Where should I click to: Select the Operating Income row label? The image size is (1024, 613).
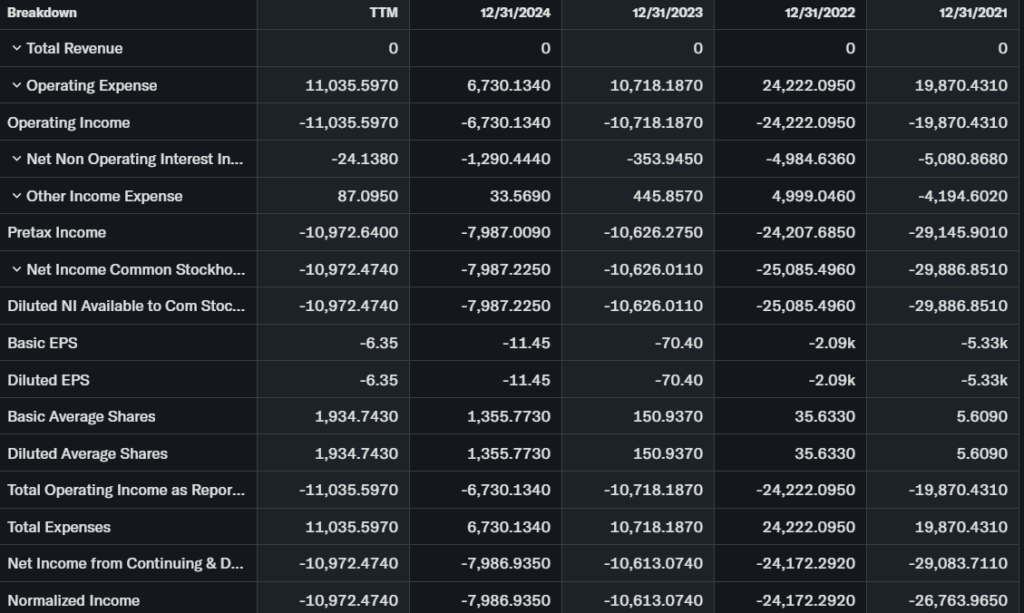(68, 123)
